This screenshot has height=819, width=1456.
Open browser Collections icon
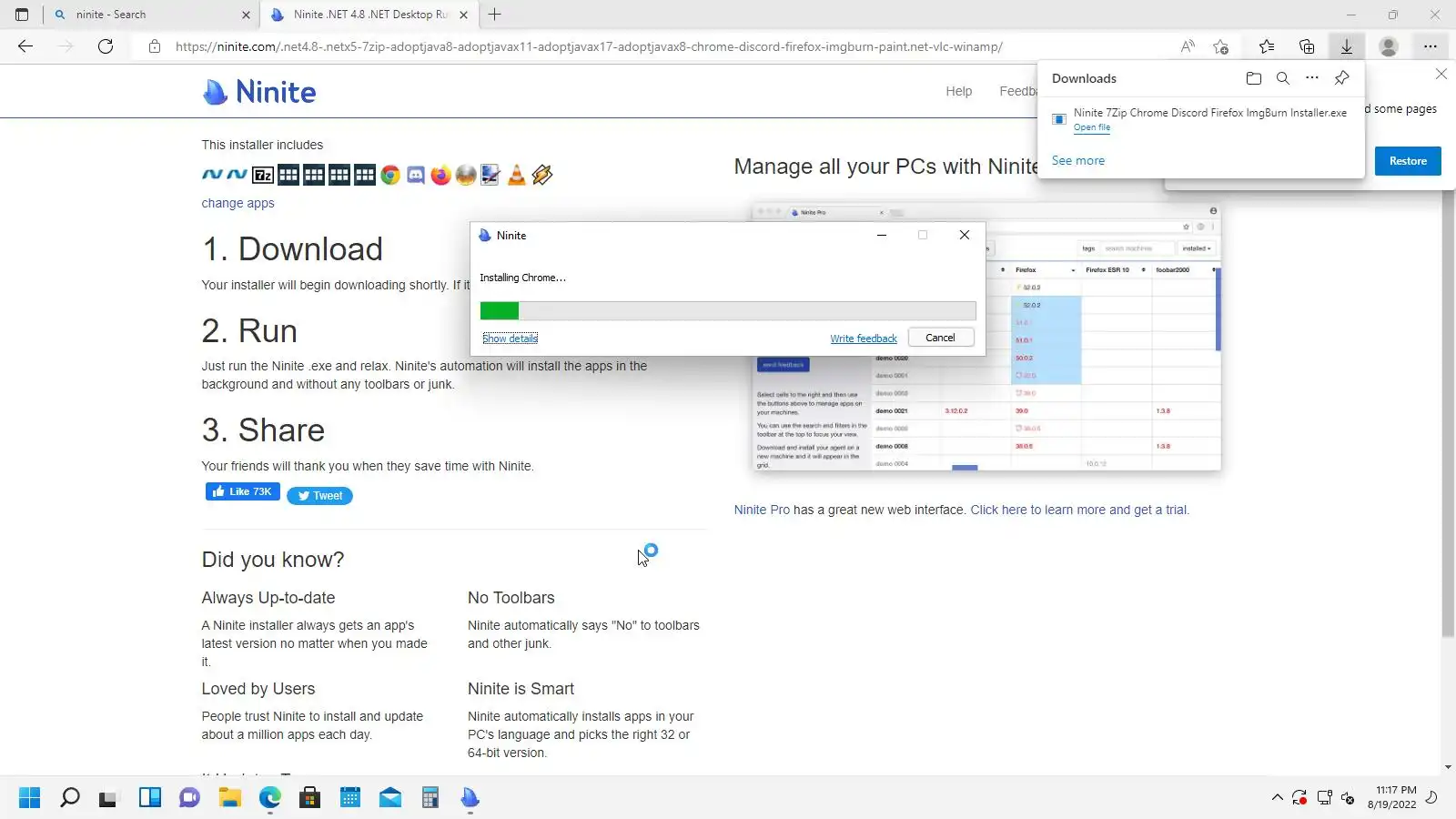pos(1307,46)
